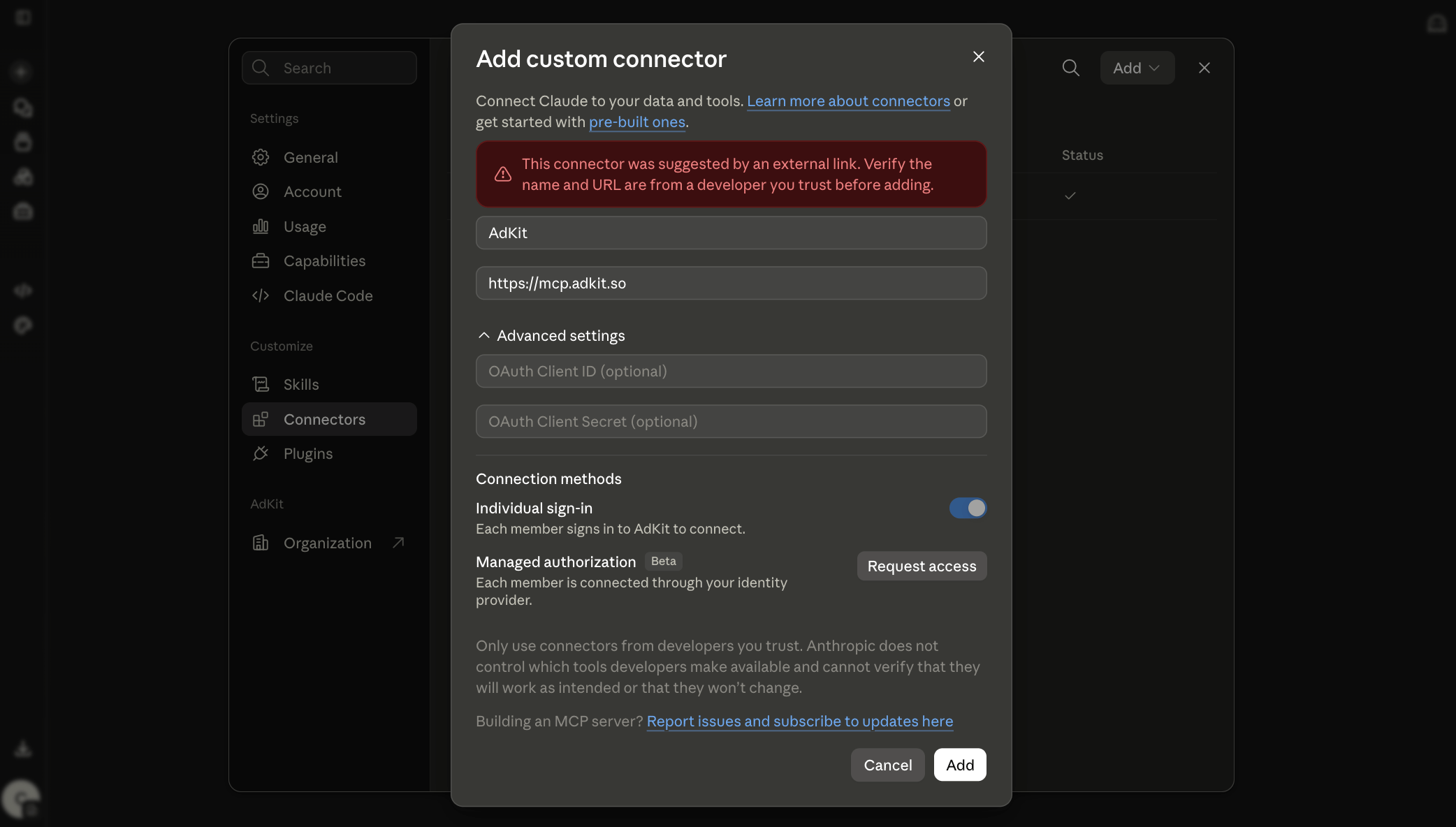Image resolution: width=1456 pixels, height=827 pixels.
Task: Open Organization external link
Action: [x=329, y=543]
